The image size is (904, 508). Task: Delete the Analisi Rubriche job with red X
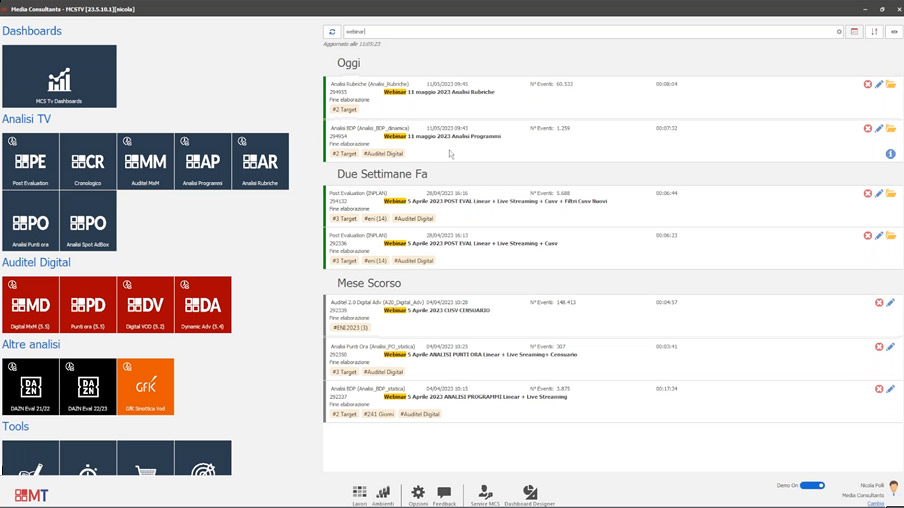tap(867, 85)
